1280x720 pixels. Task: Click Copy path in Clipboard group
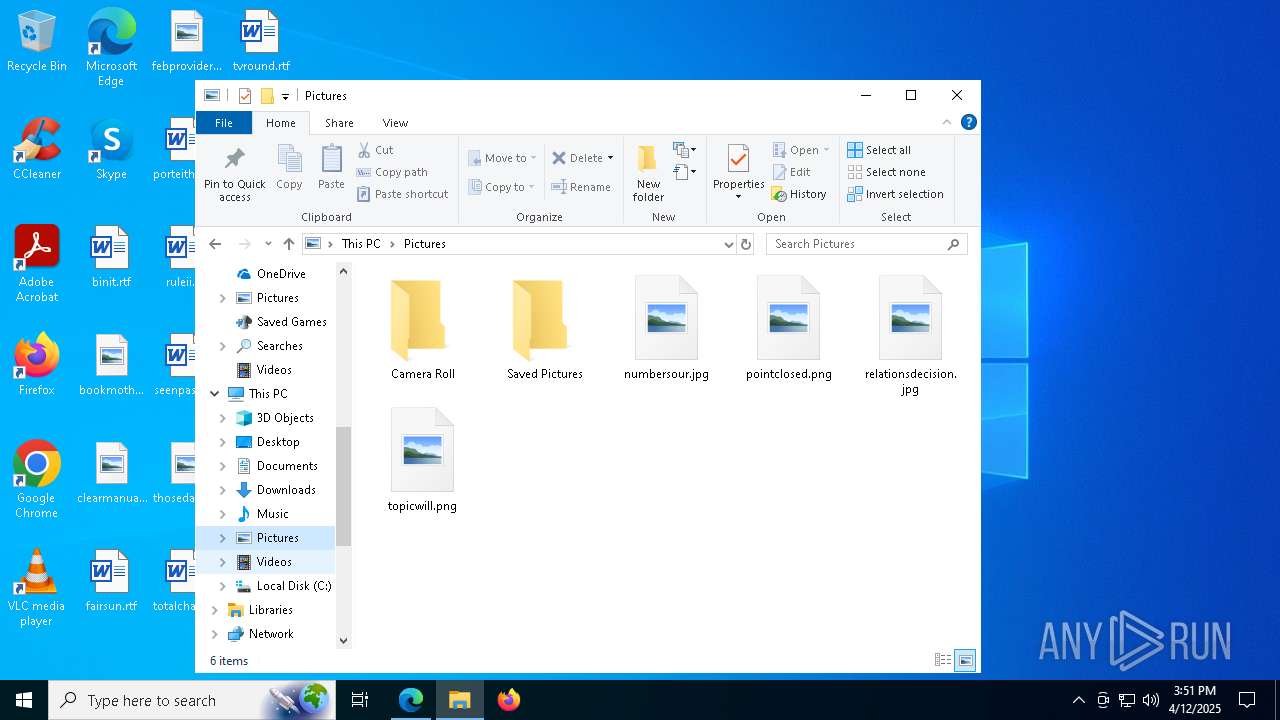point(392,172)
